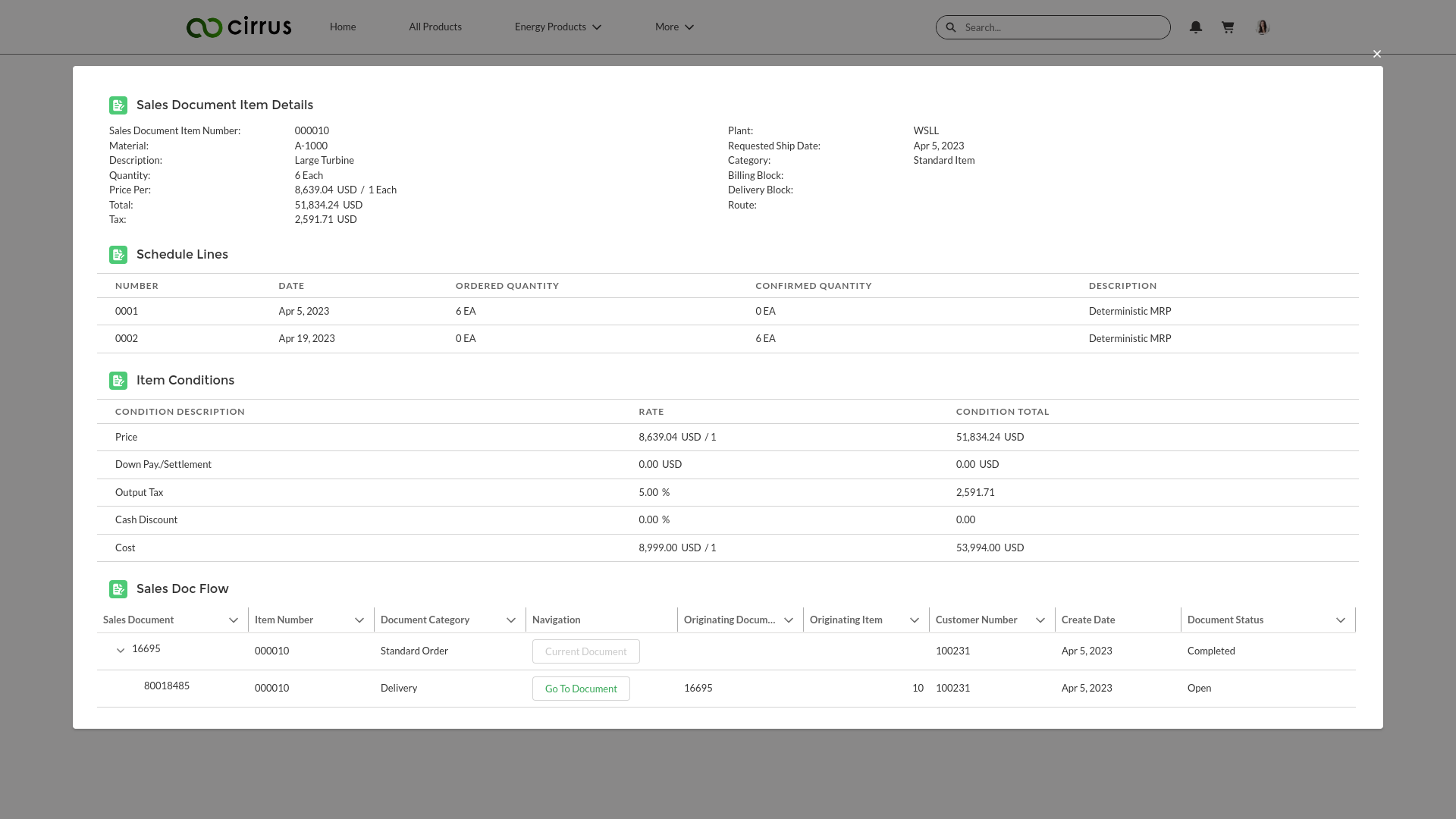Viewport: 1456px width, 819px height.
Task: Collapse the row for document 16695
Action: click(121, 651)
